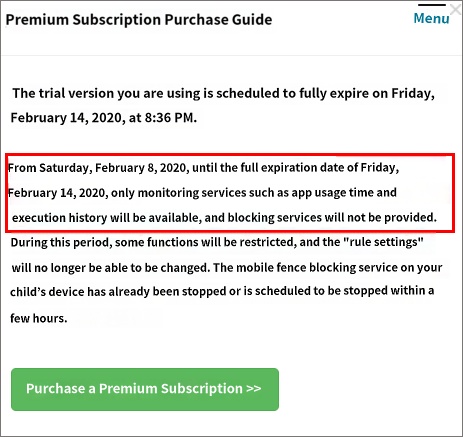Click 'During this period' sentence start
Image resolution: width=463 pixels, height=437 pixels.
[61, 242]
